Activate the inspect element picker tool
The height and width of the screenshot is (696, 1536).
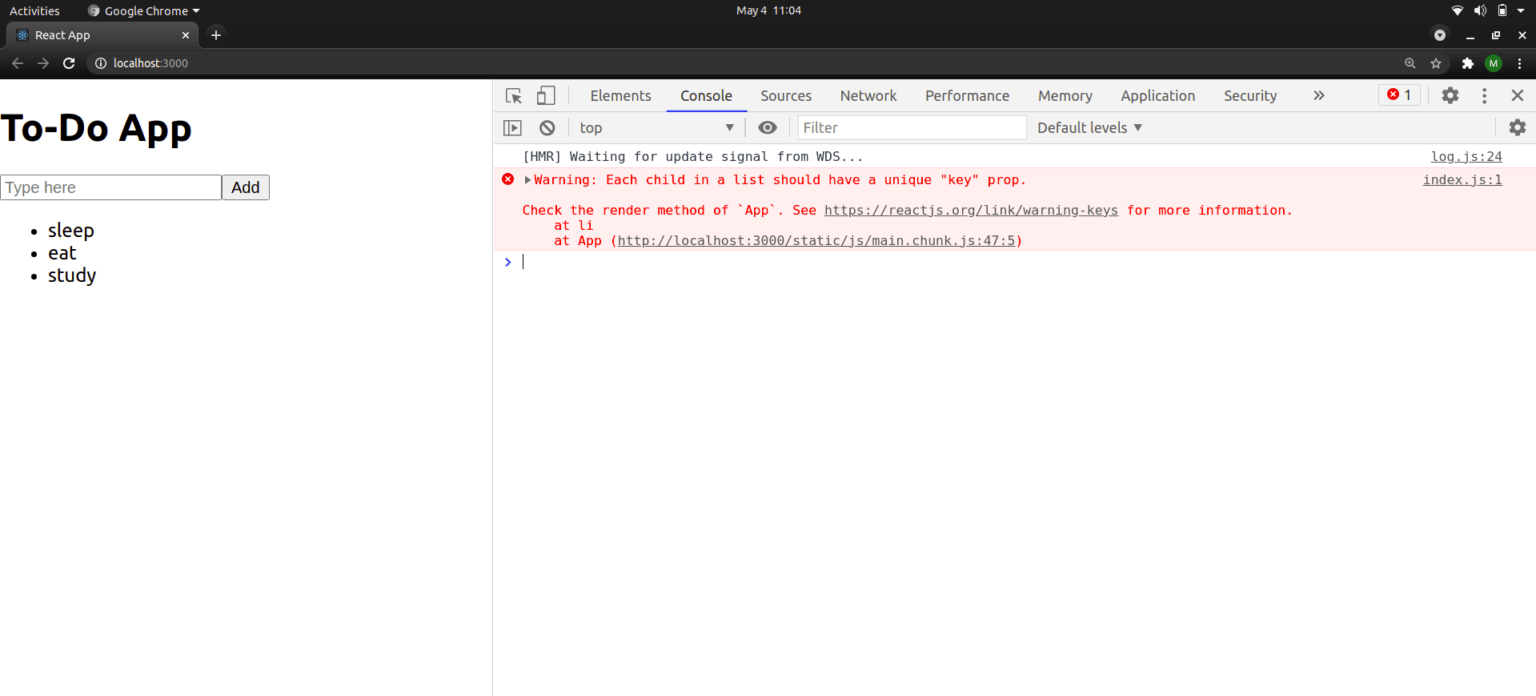point(513,95)
